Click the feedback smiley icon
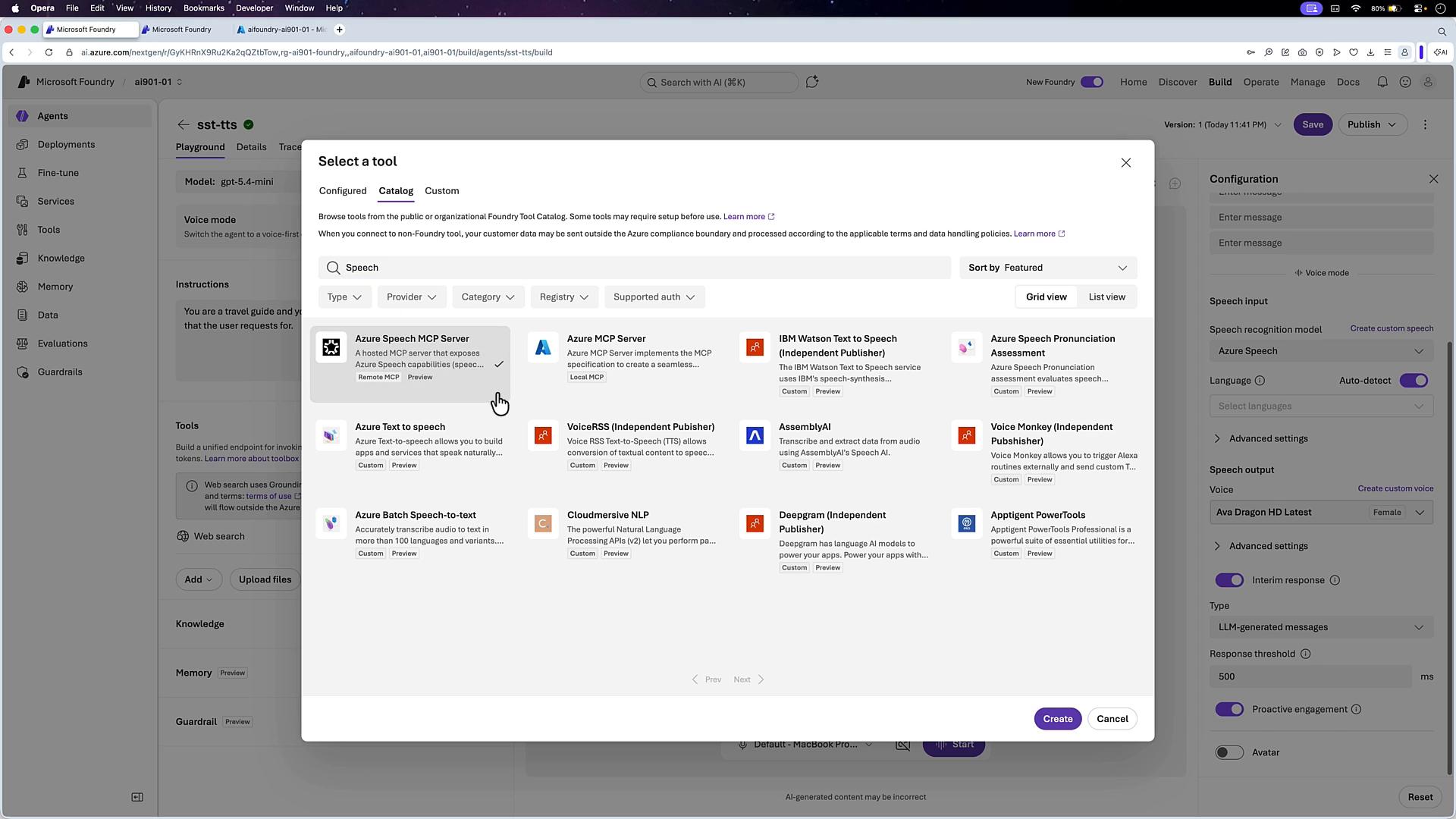The height and width of the screenshot is (819, 1456). (1405, 82)
